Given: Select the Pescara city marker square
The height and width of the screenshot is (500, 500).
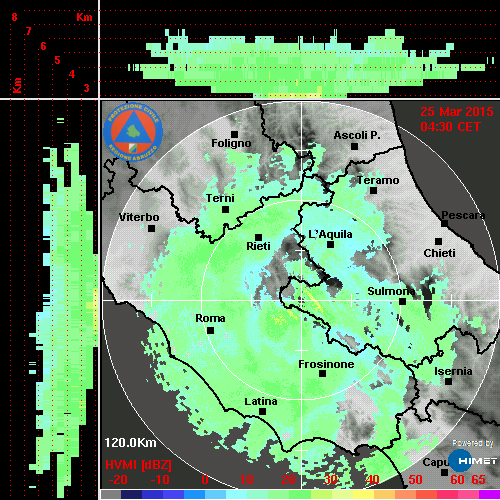Looking at the screenshot, I should tap(445, 224).
